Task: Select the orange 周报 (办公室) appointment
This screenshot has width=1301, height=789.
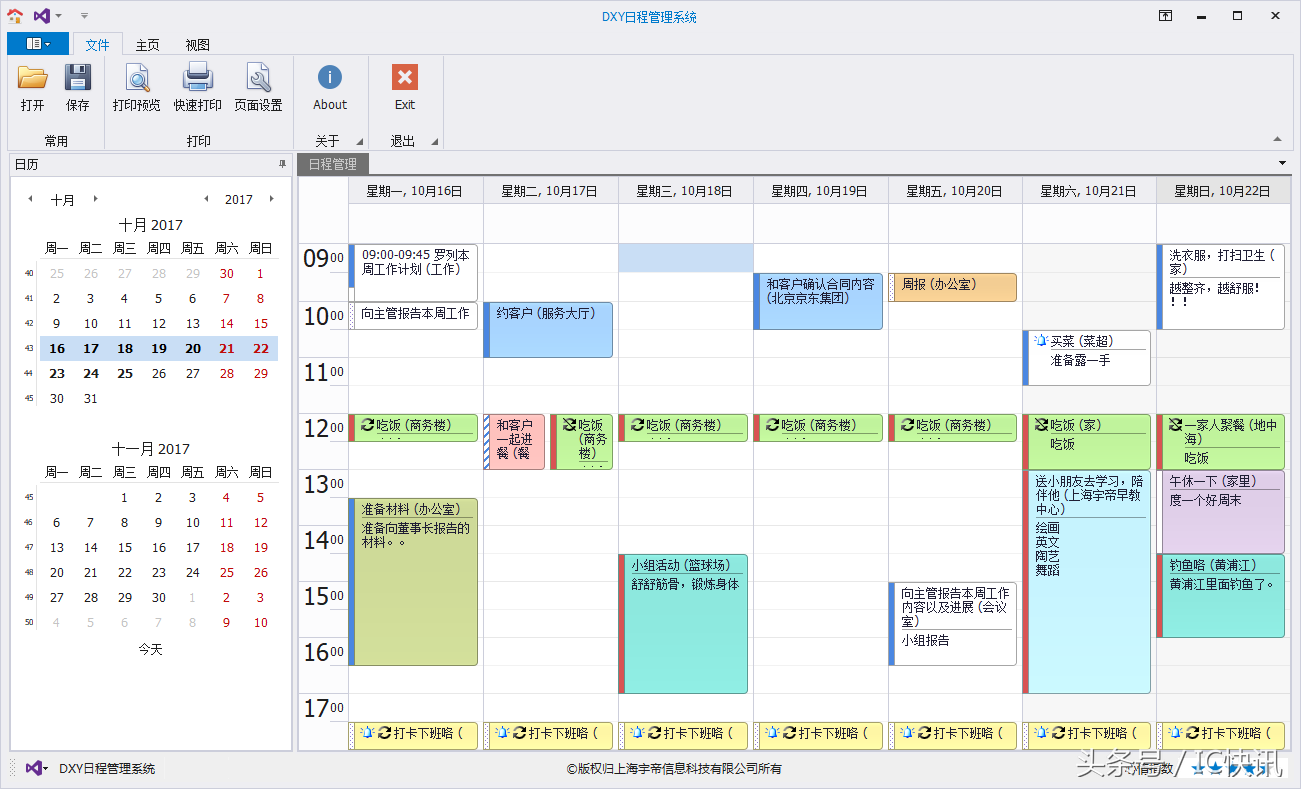Action: pyautogui.click(x=952, y=287)
